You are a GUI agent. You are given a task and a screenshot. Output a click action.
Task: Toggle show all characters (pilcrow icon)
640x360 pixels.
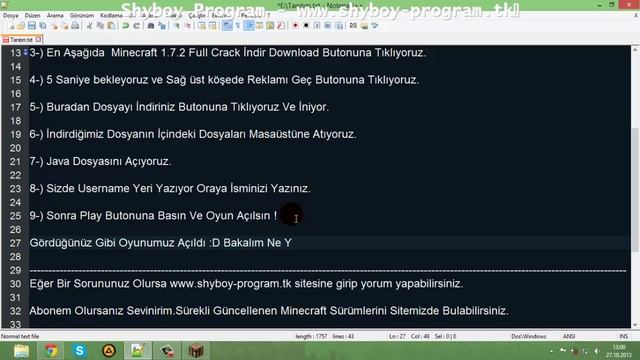238,26
